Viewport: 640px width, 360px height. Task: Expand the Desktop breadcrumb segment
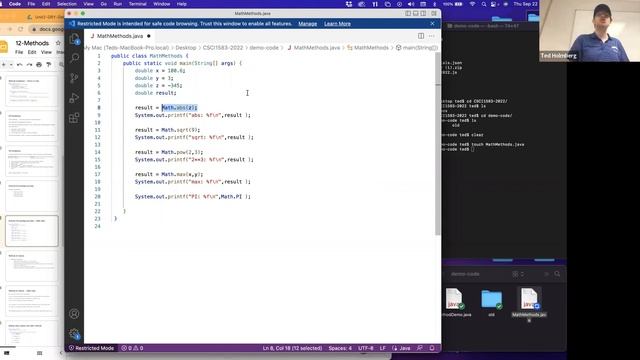[x=186, y=48]
